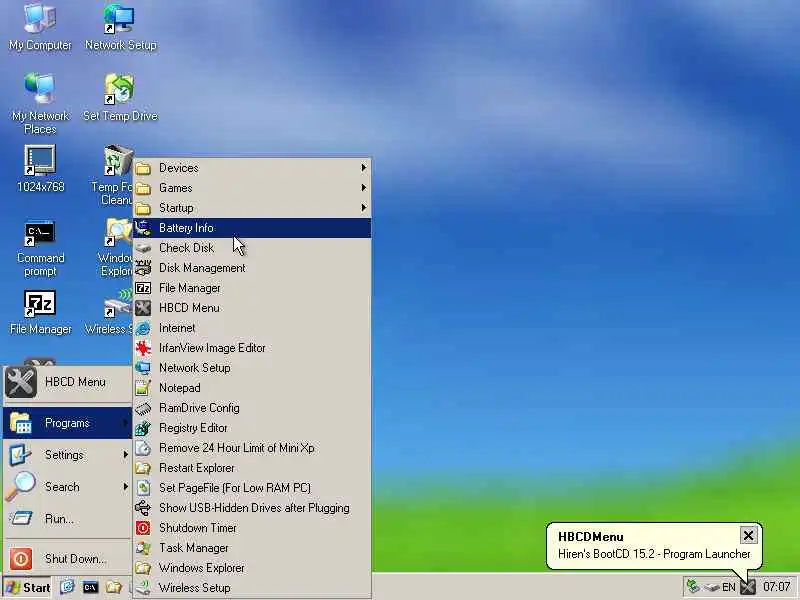Close the HBCDMenu balloon notification
This screenshot has width=800, height=600.
(x=748, y=535)
